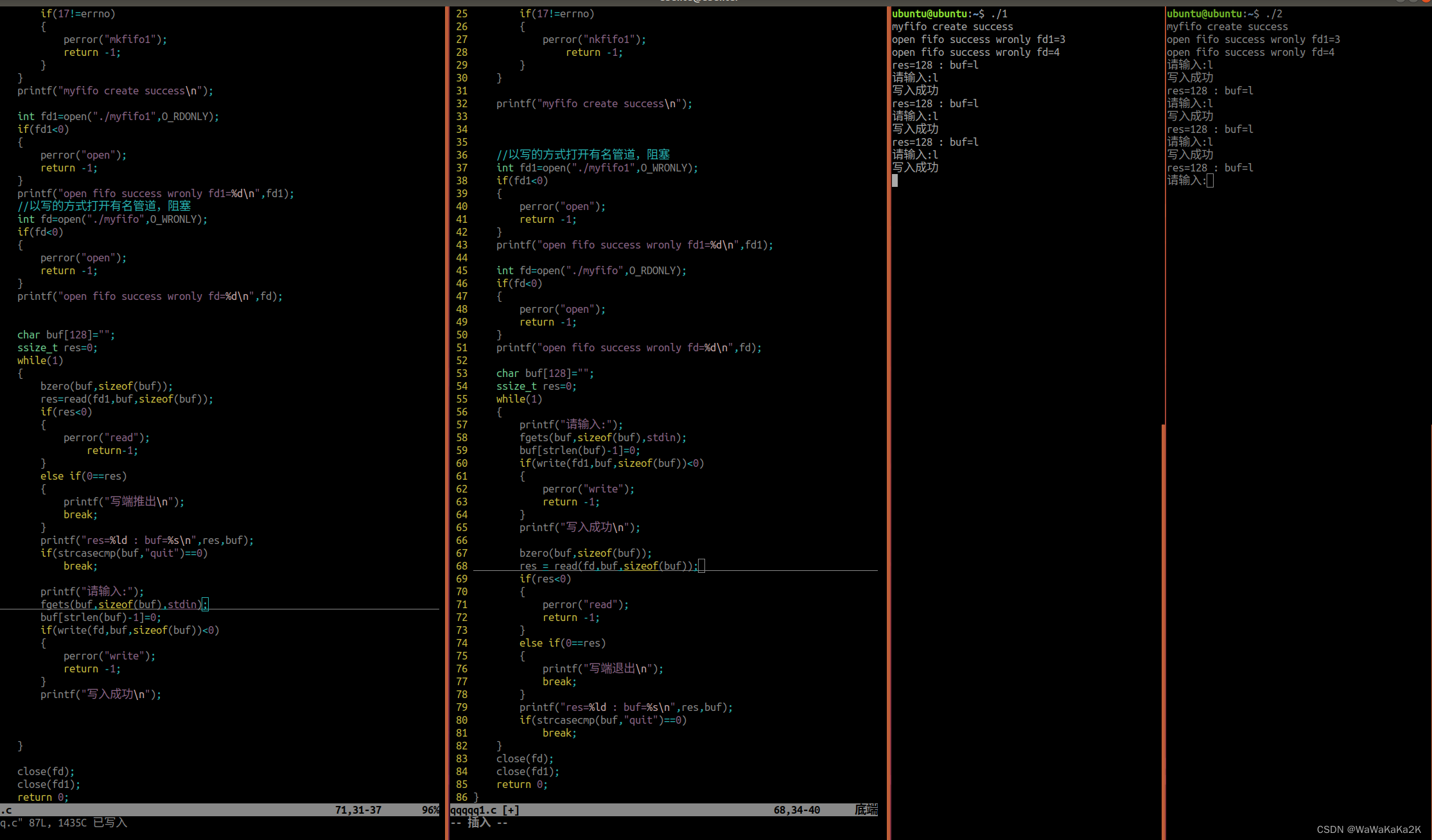Click the qqqqq1.c [+] status bar

pos(485,810)
